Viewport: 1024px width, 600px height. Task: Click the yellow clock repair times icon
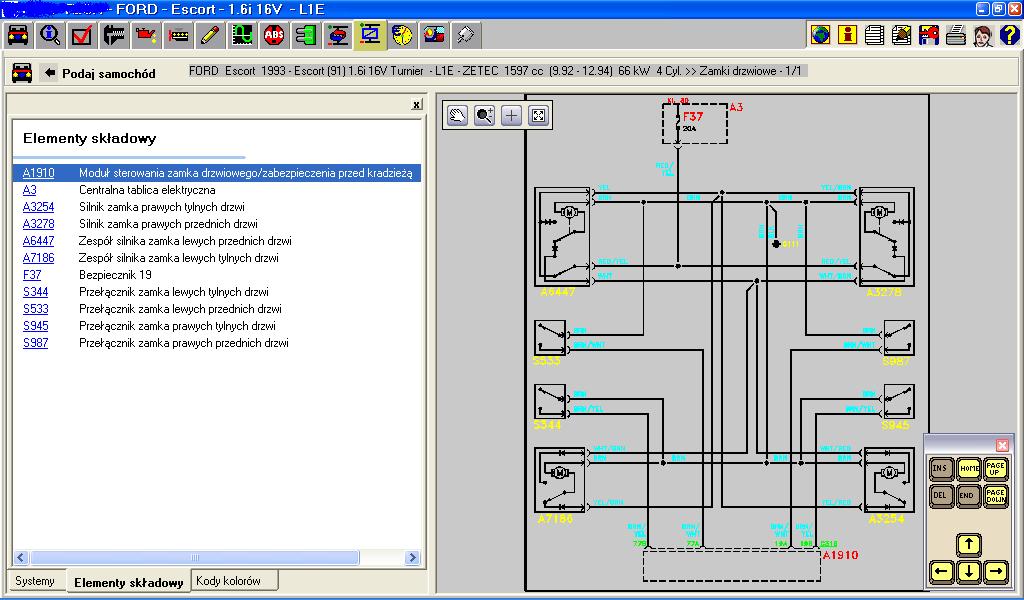pos(402,35)
